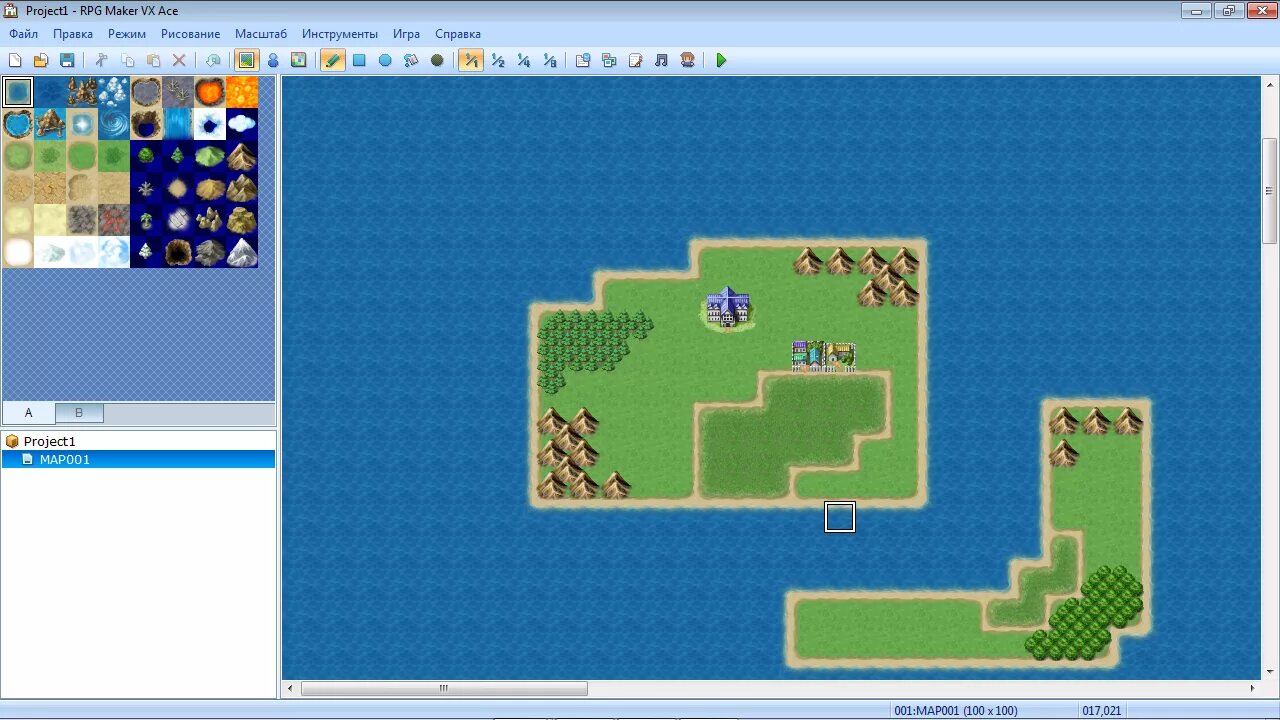Set map zoom to 1/8

(x=549, y=61)
